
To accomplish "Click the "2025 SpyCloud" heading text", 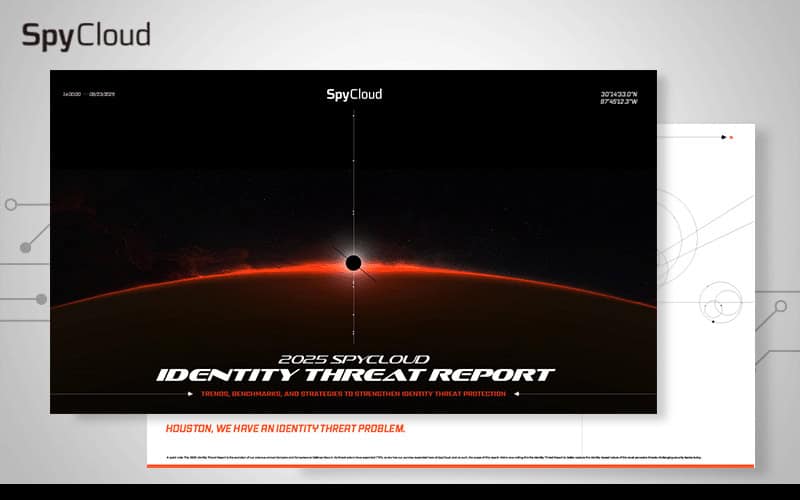I will click(x=353, y=359).
